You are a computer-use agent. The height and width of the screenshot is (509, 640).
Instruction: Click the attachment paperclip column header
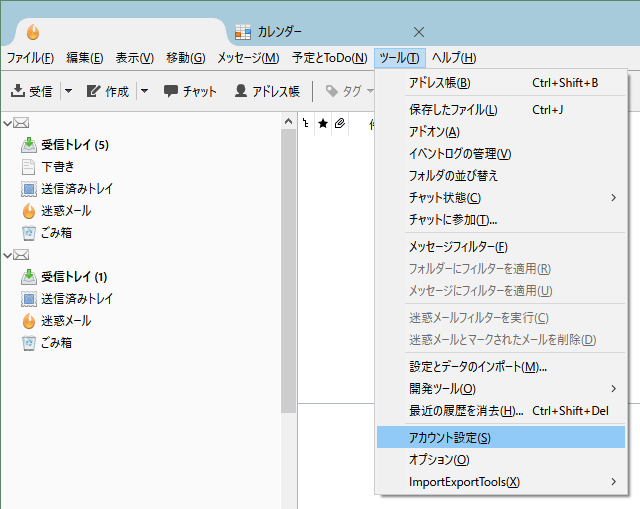click(x=340, y=124)
